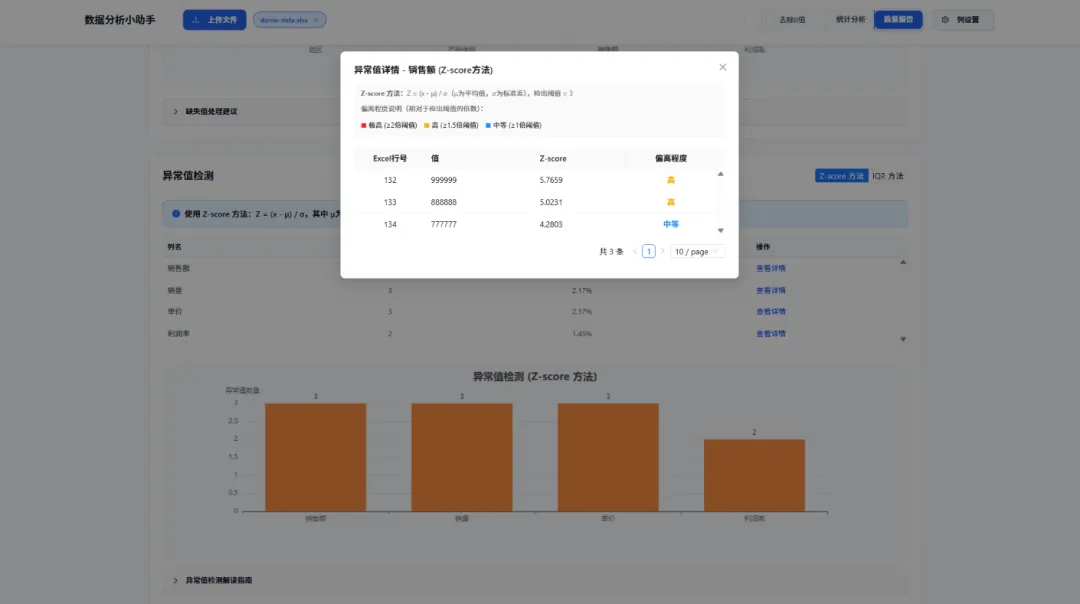
Task: Click the dialog table scroll-up arrow
Action: click(720, 174)
